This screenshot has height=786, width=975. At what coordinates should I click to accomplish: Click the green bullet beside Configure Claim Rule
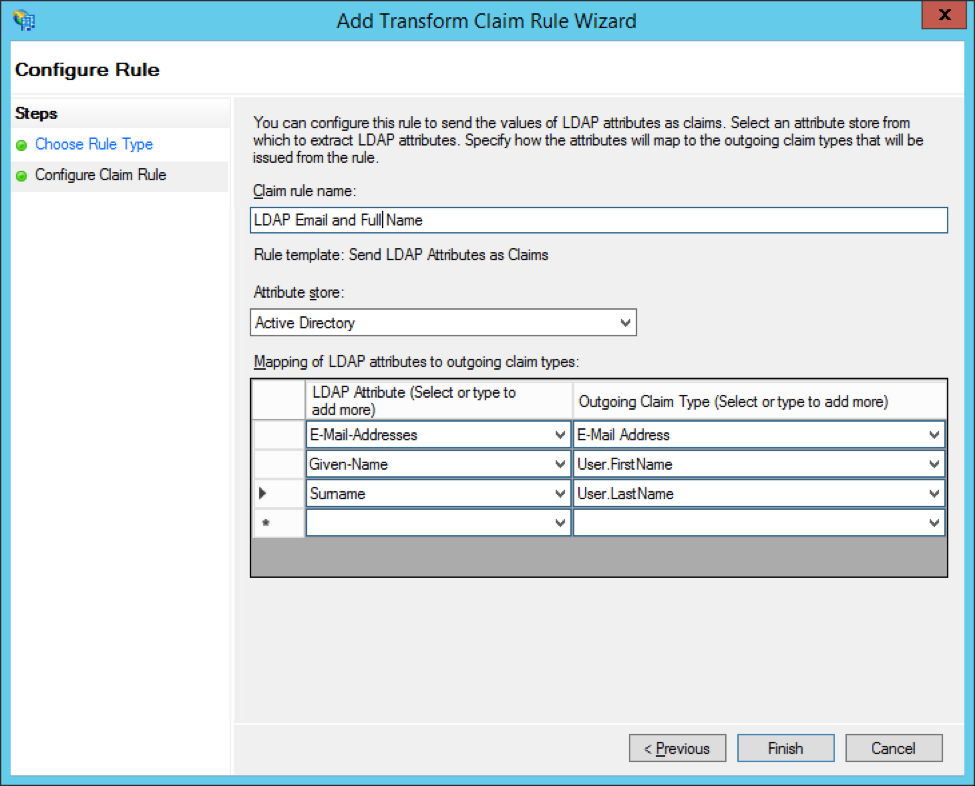pyautogui.click(x=22, y=175)
